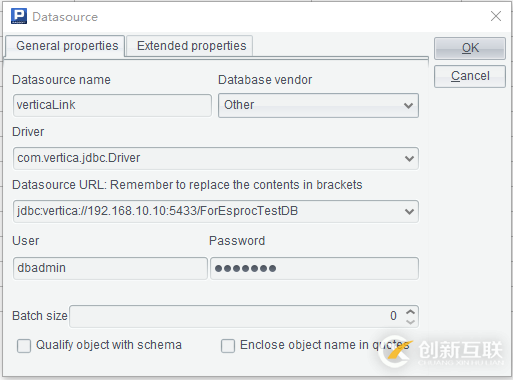The width and height of the screenshot is (513, 380).
Task: Select the General properties tab
Action: point(66,46)
